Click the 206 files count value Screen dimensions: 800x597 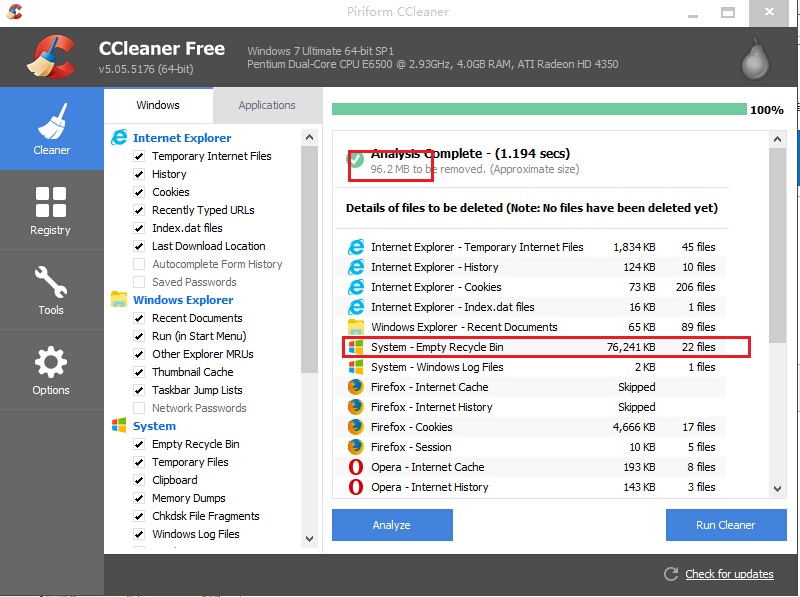pyautogui.click(x=695, y=287)
